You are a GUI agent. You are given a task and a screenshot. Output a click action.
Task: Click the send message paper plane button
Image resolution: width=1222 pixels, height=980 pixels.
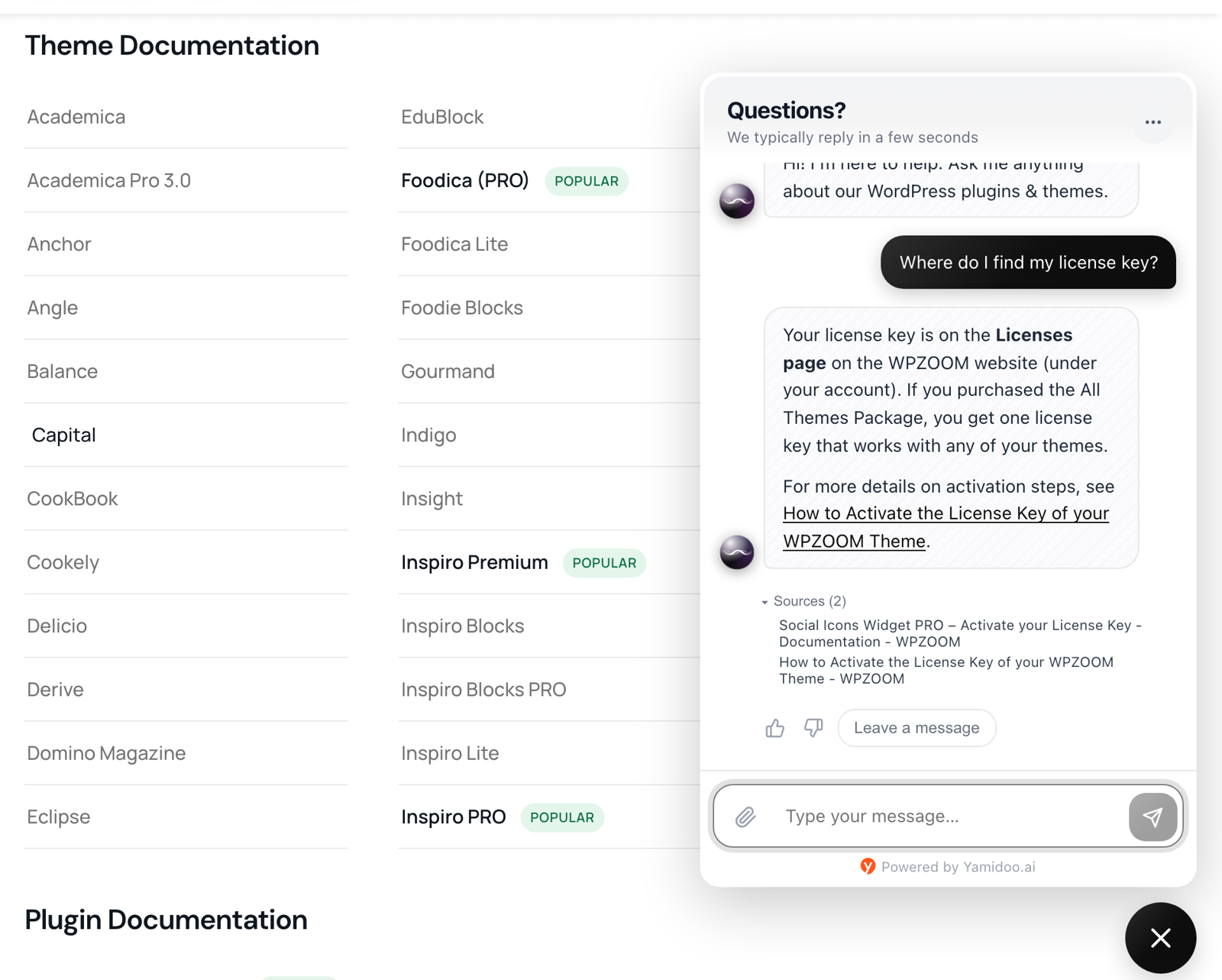point(1152,817)
